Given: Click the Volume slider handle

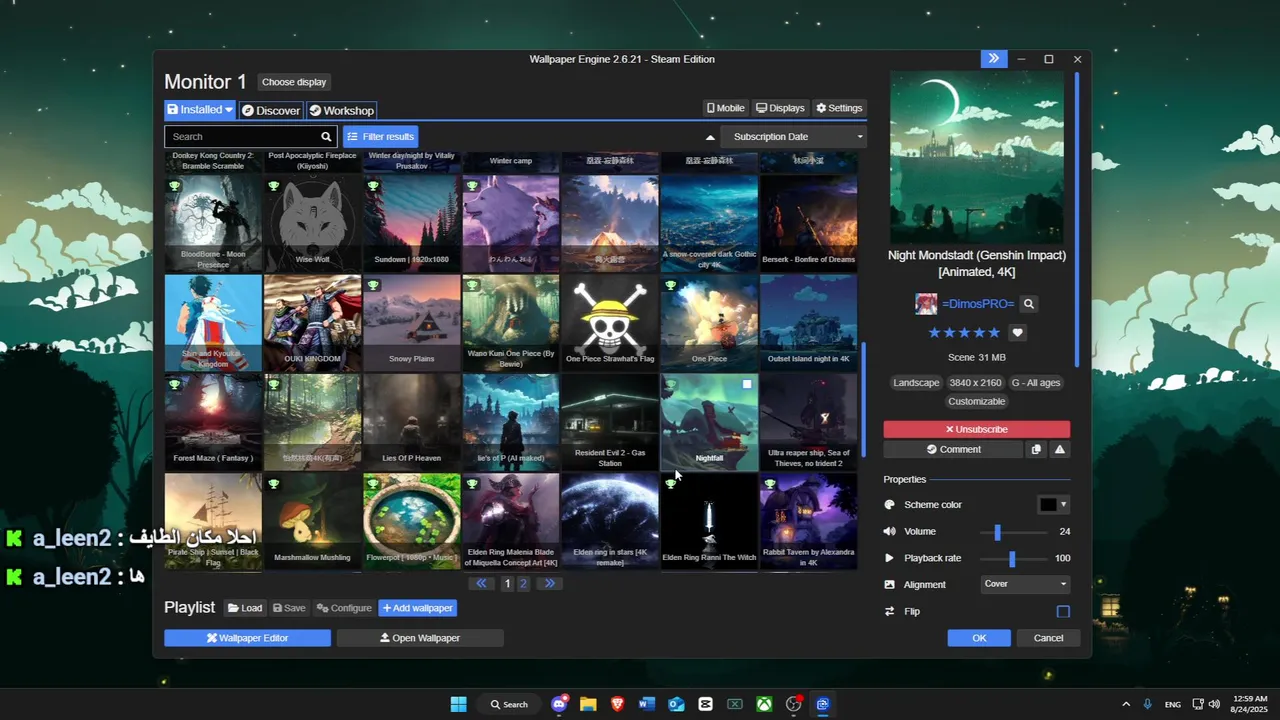Looking at the screenshot, I should click(997, 532).
